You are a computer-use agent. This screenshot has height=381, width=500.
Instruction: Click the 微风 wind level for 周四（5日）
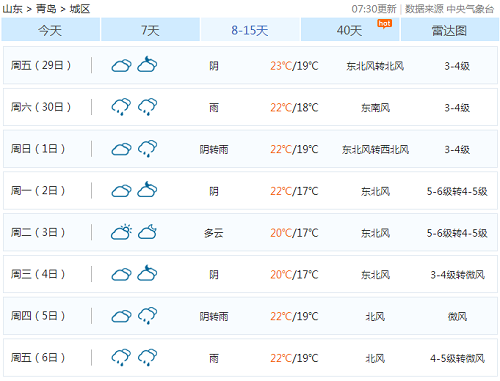point(457,316)
